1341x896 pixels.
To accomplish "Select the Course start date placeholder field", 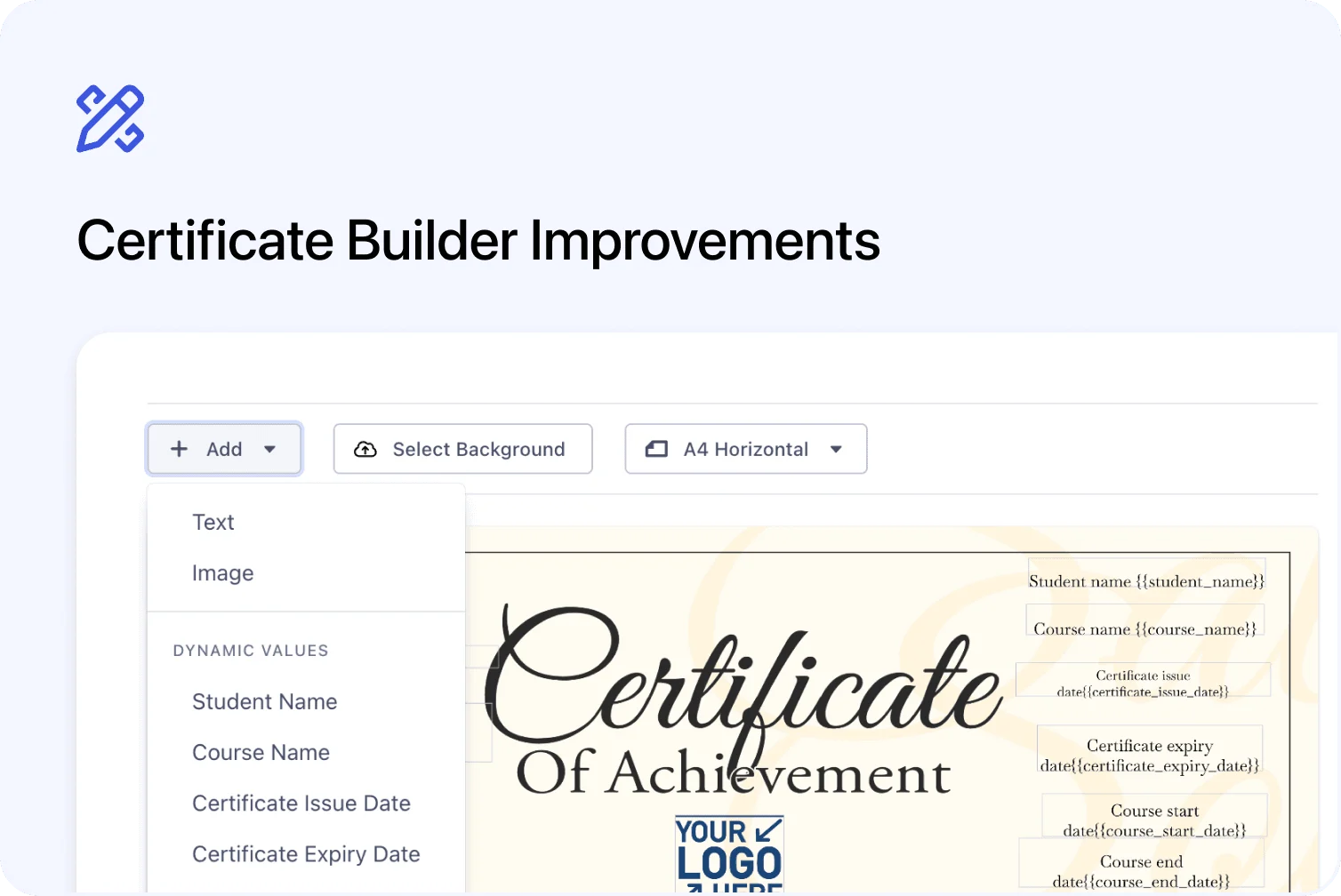I will 1154,816.
